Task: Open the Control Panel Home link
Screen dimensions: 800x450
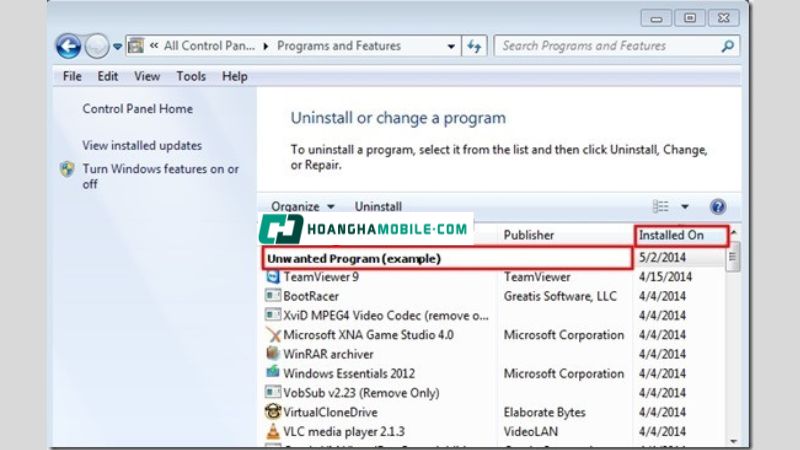Action: click(137, 109)
